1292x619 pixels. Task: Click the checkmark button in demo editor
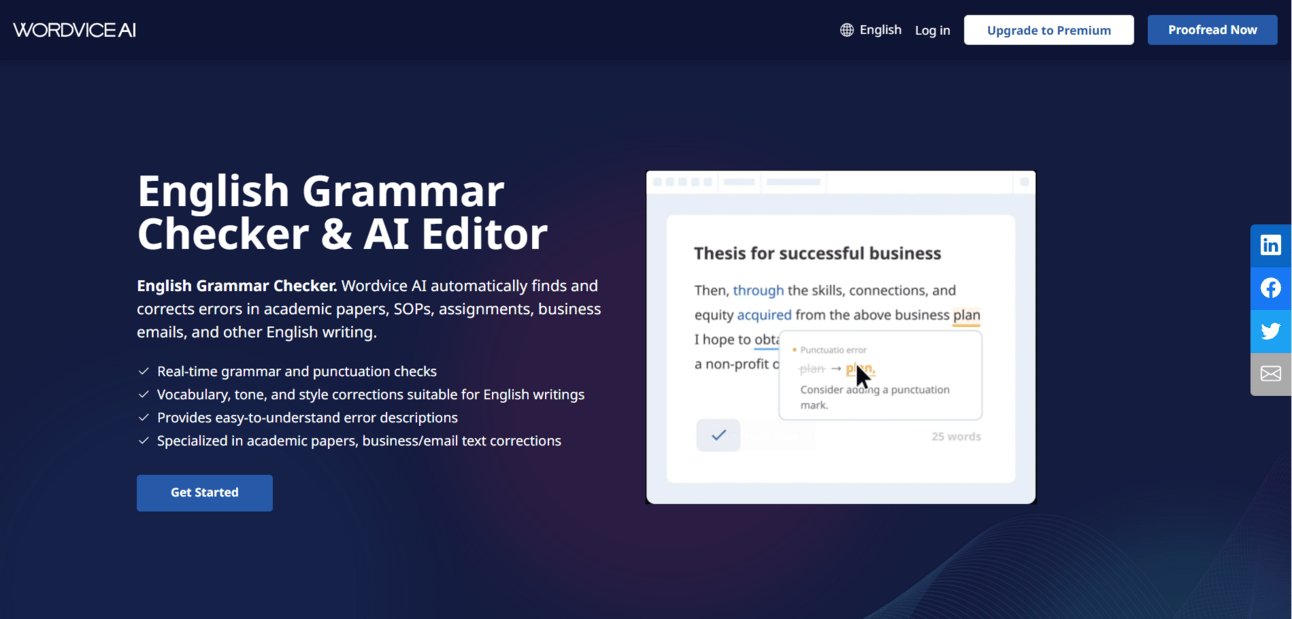718,435
